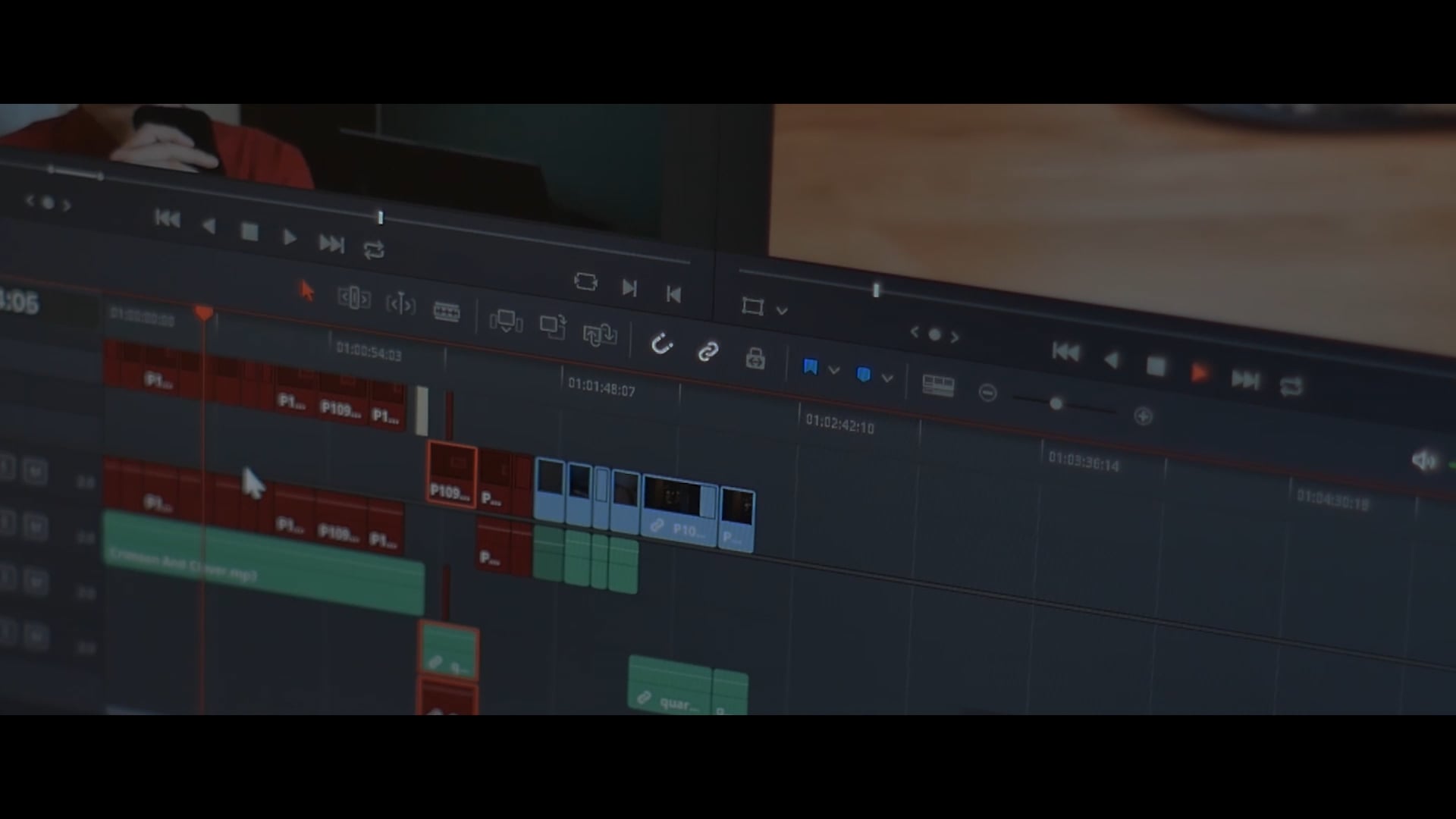
Task: Click the timeline zoom slider handle
Action: 1056,404
